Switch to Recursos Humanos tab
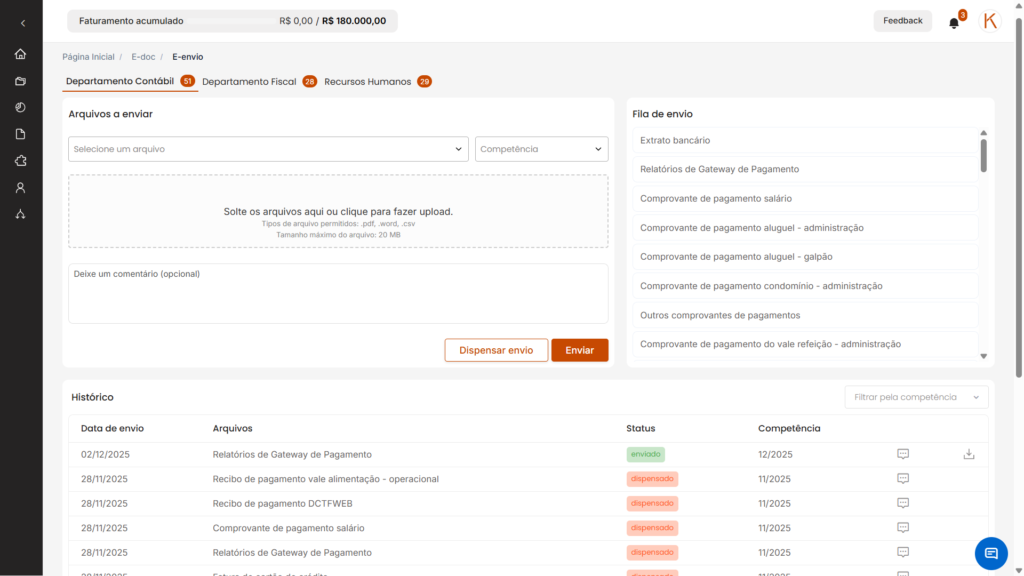 coord(368,82)
